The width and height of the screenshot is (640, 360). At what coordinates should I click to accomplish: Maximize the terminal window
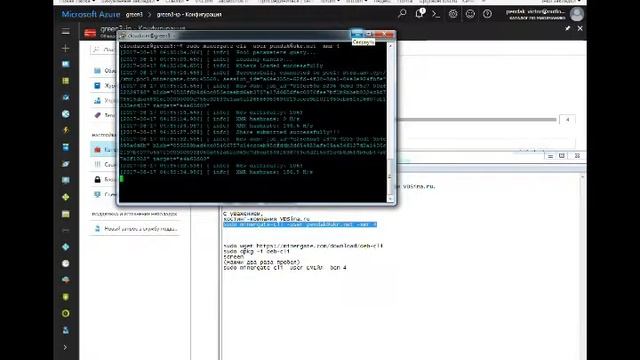(369, 34)
